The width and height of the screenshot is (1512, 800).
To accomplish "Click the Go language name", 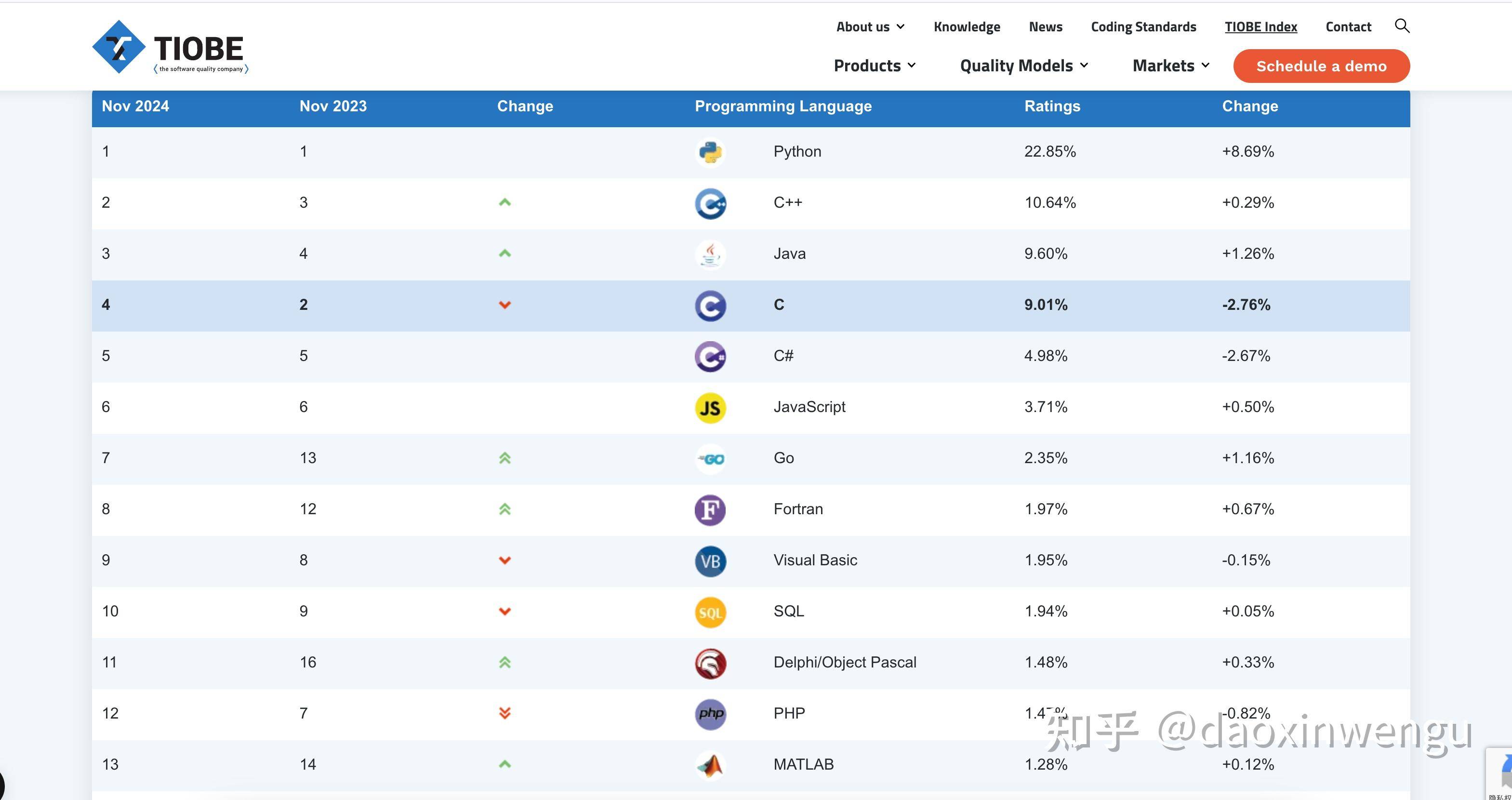I will (783, 458).
